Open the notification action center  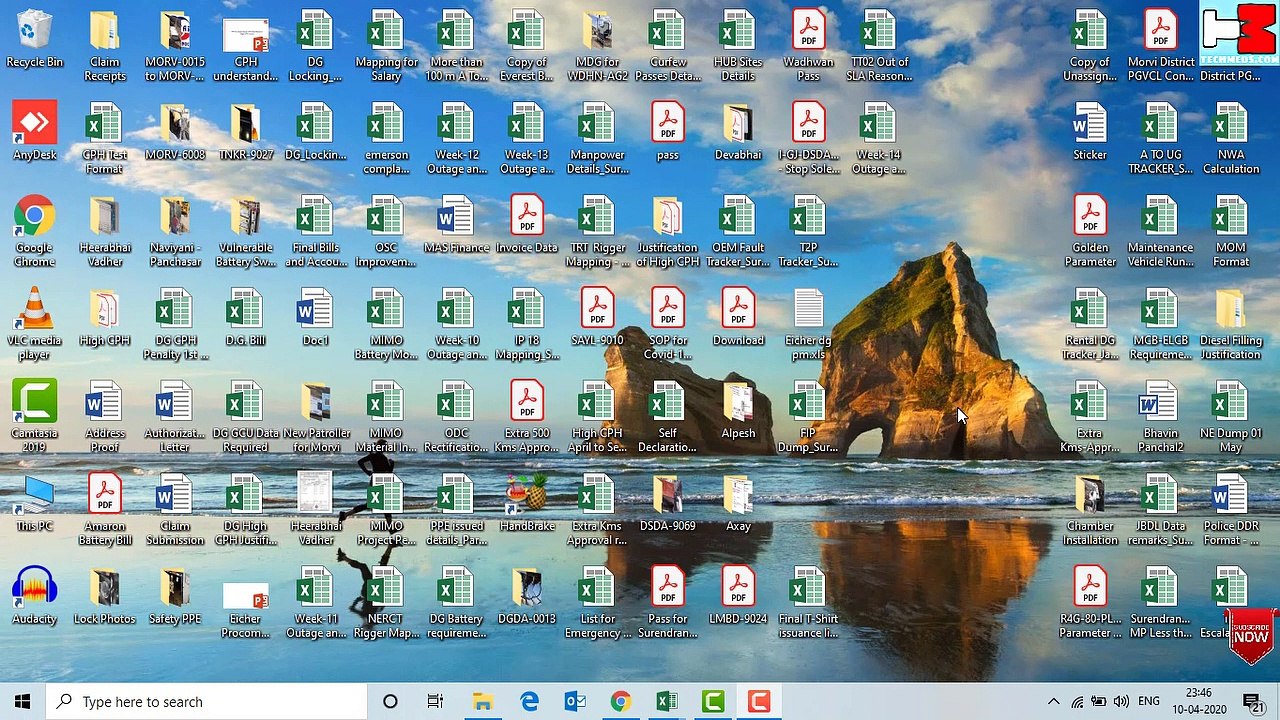coord(1256,702)
